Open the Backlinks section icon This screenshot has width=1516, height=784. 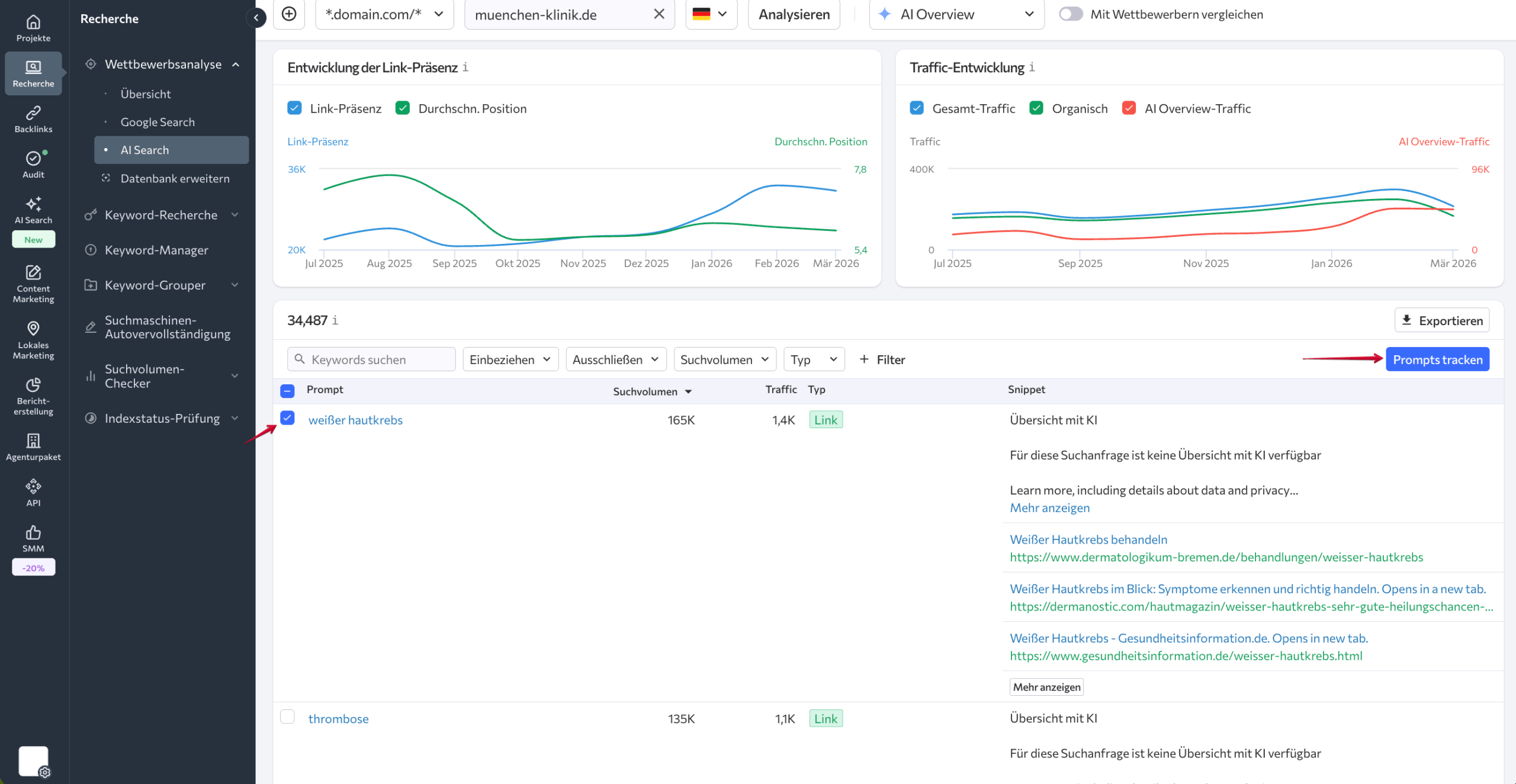(x=33, y=113)
